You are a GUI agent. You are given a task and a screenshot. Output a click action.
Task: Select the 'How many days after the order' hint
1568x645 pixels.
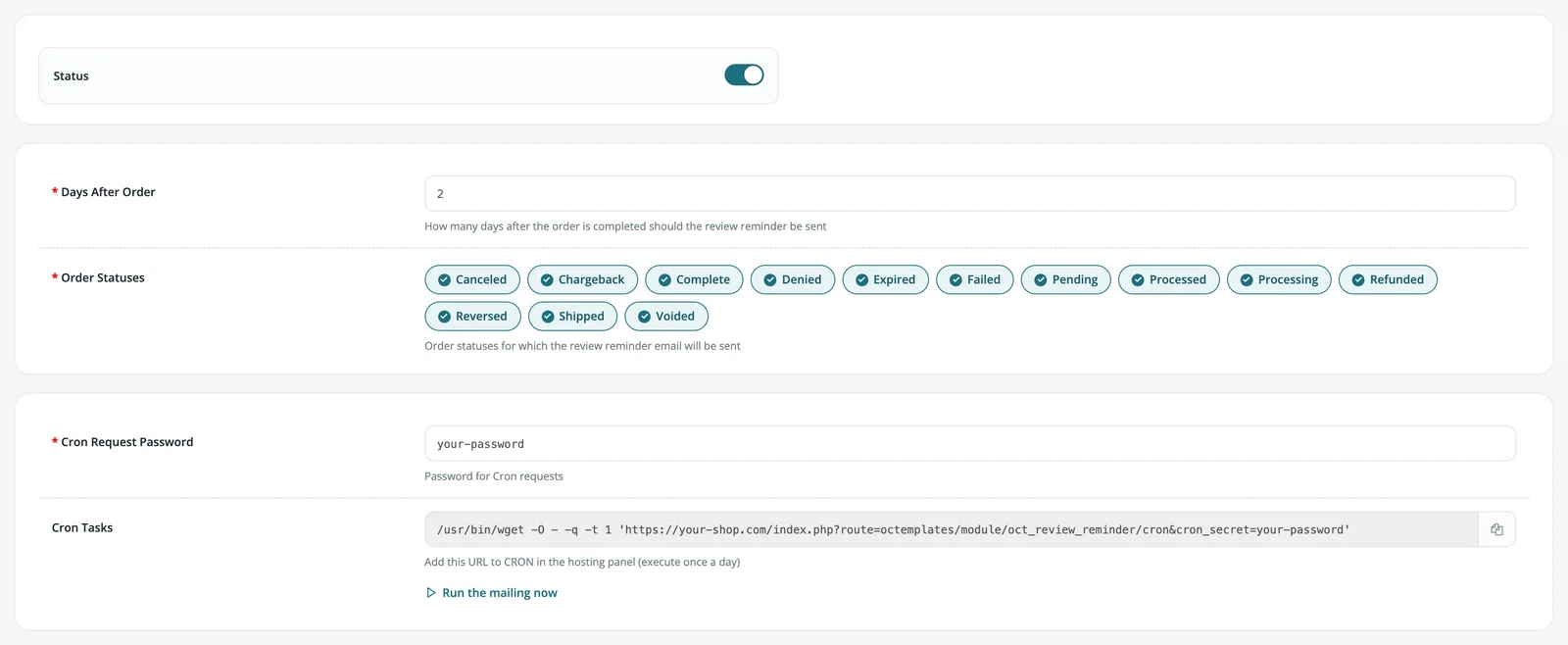(625, 226)
